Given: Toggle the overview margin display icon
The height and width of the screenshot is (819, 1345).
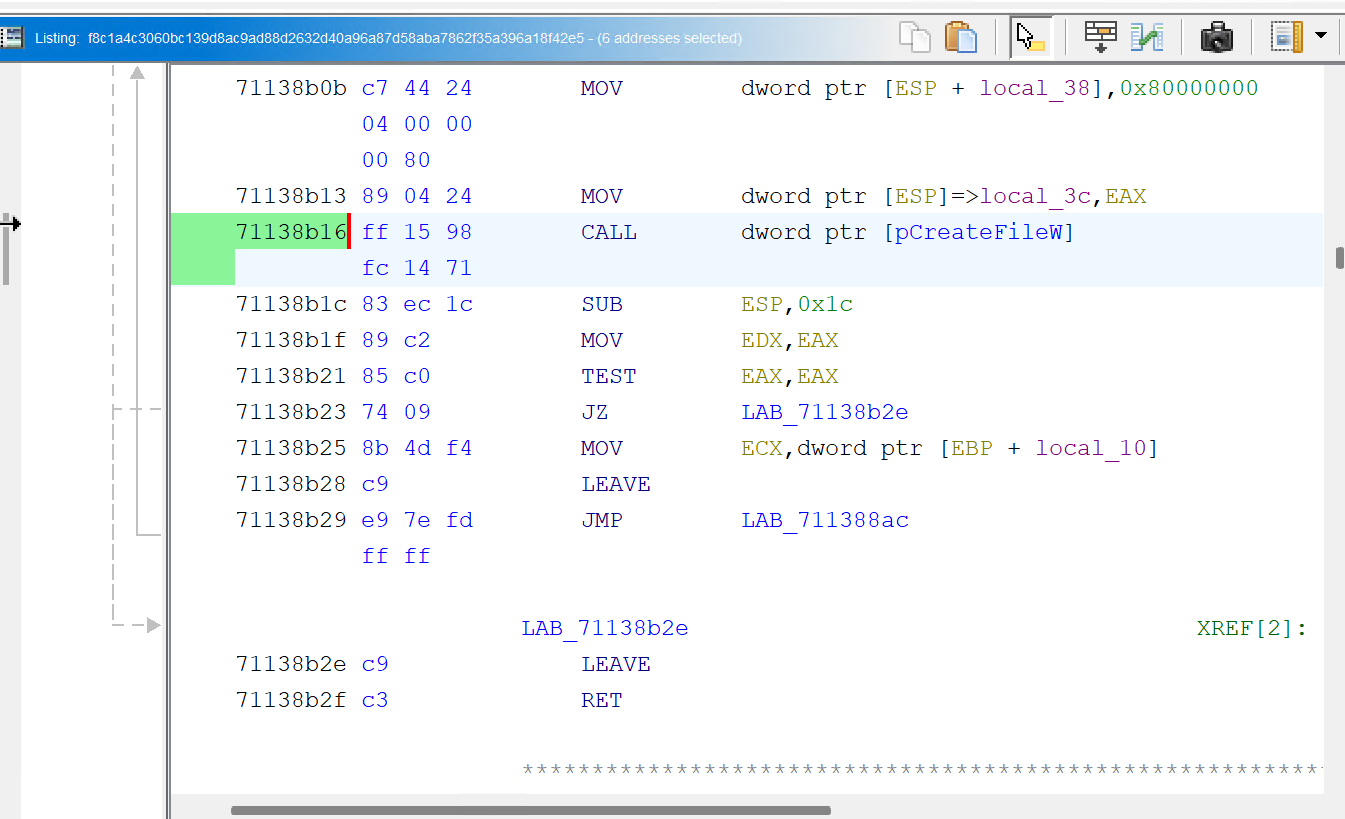Looking at the screenshot, I should pos(1286,37).
